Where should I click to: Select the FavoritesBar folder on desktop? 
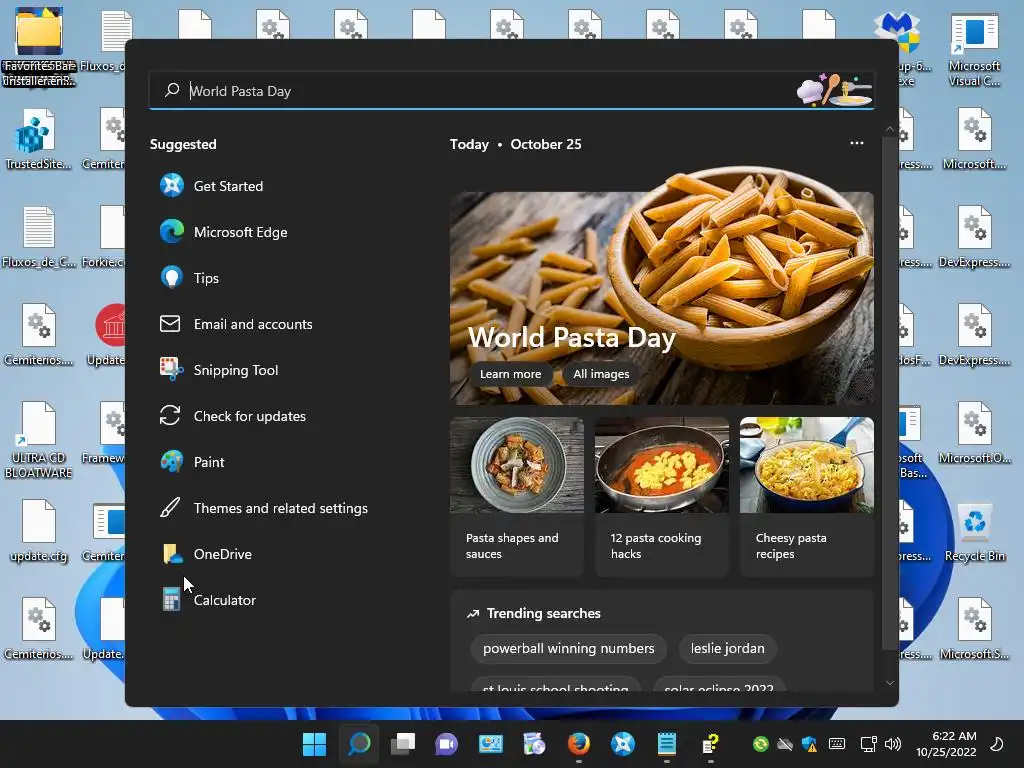pyautogui.click(x=39, y=47)
